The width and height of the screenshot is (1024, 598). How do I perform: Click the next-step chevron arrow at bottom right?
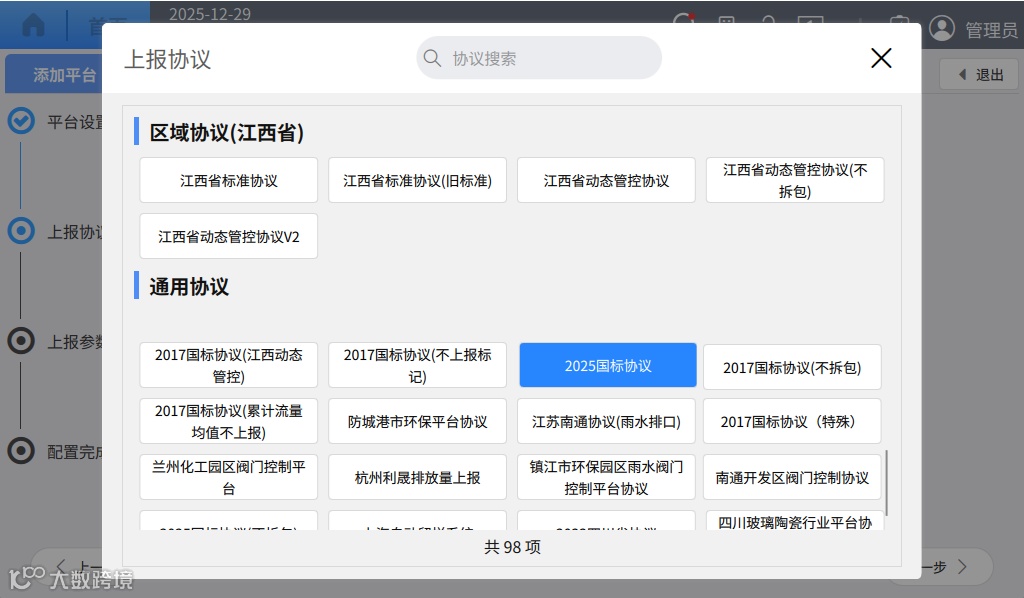pyautogui.click(x=962, y=566)
